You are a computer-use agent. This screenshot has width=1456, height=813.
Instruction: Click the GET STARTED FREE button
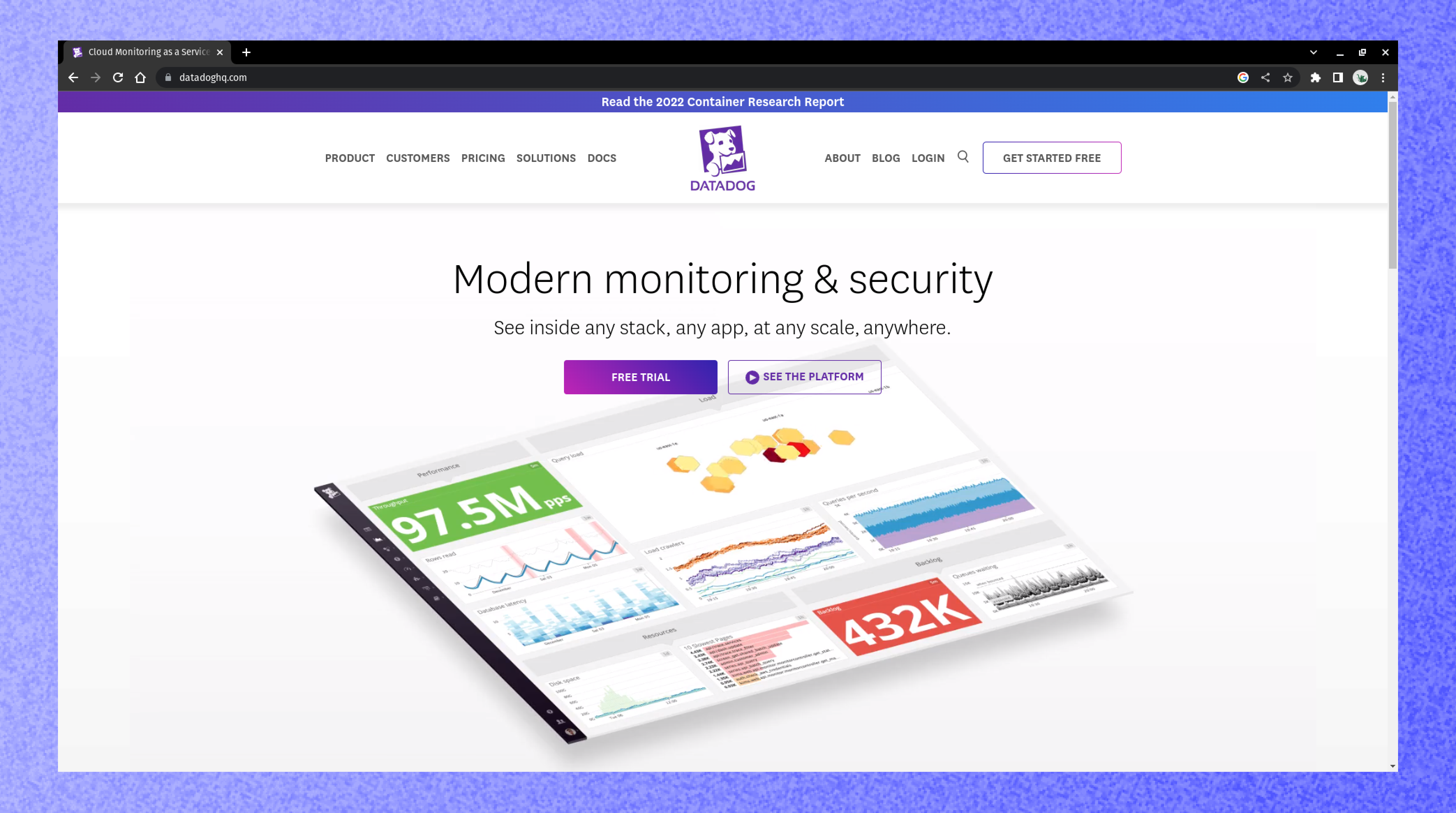pos(1052,157)
